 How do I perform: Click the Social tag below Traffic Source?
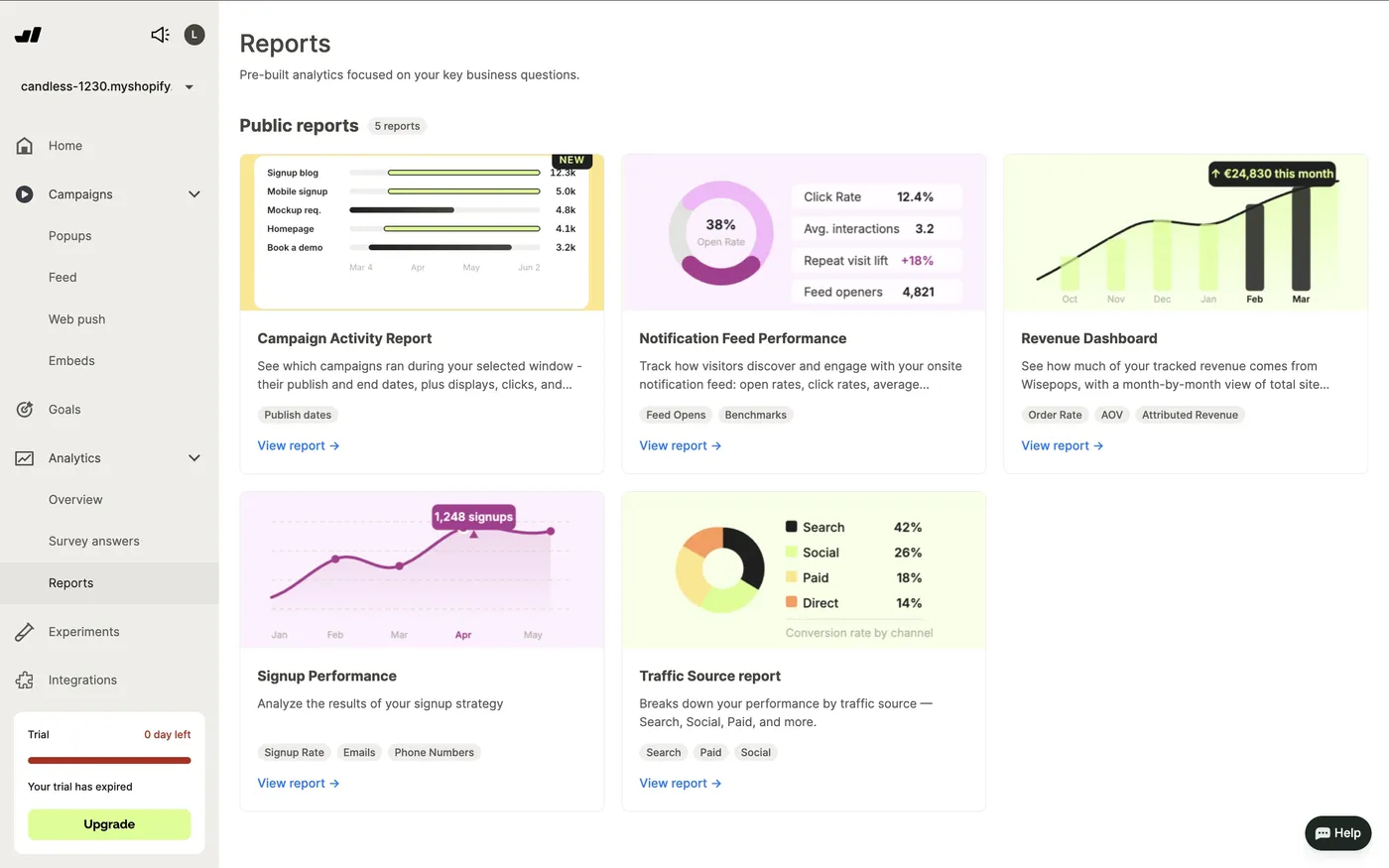tap(756, 753)
